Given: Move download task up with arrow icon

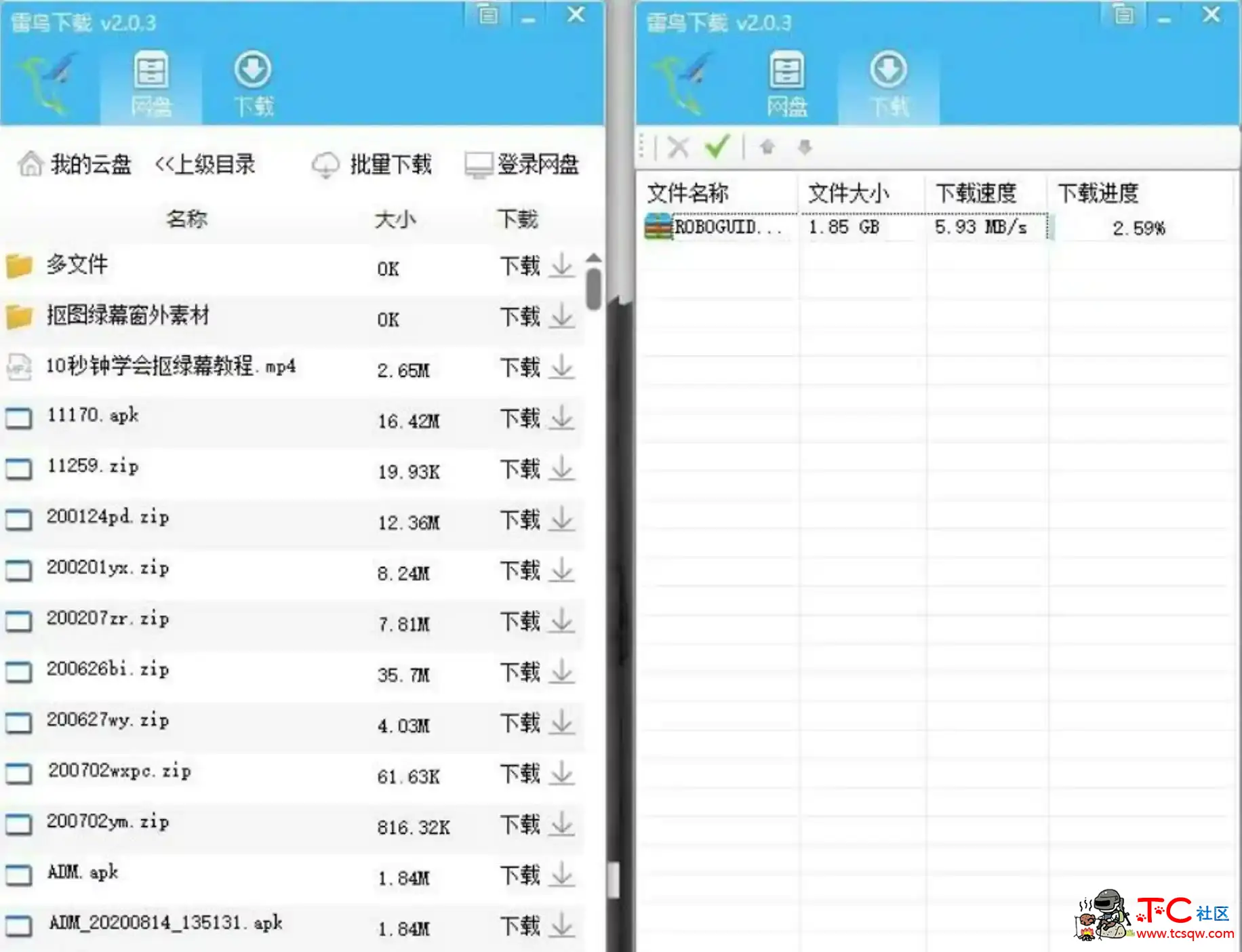Looking at the screenshot, I should pyautogui.click(x=767, y=146).
